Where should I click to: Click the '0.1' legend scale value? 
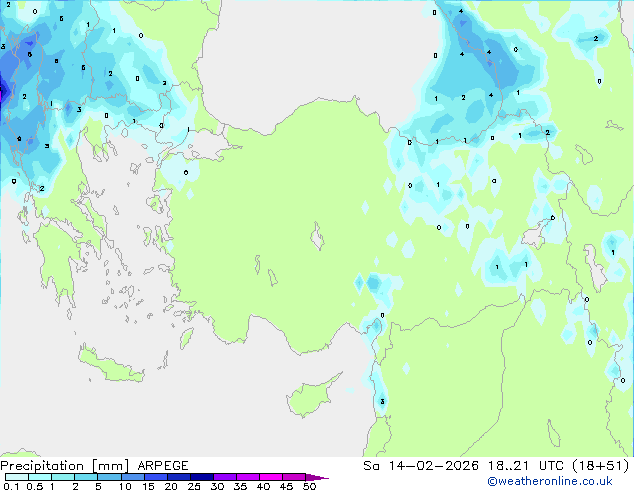pyautogui.click(x=11, y=486)
